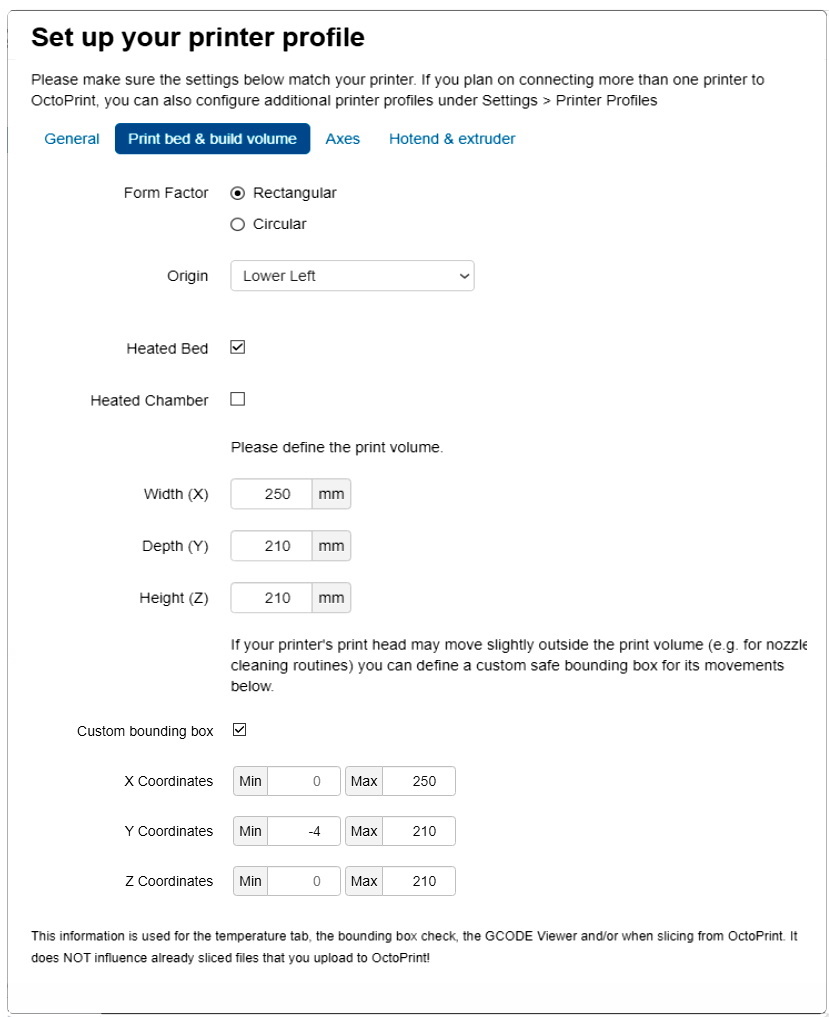The width and height of the screenshot is (829, 1017).
Task: Focus the X Coordinates Max field
Action: (x=418, y=781)
